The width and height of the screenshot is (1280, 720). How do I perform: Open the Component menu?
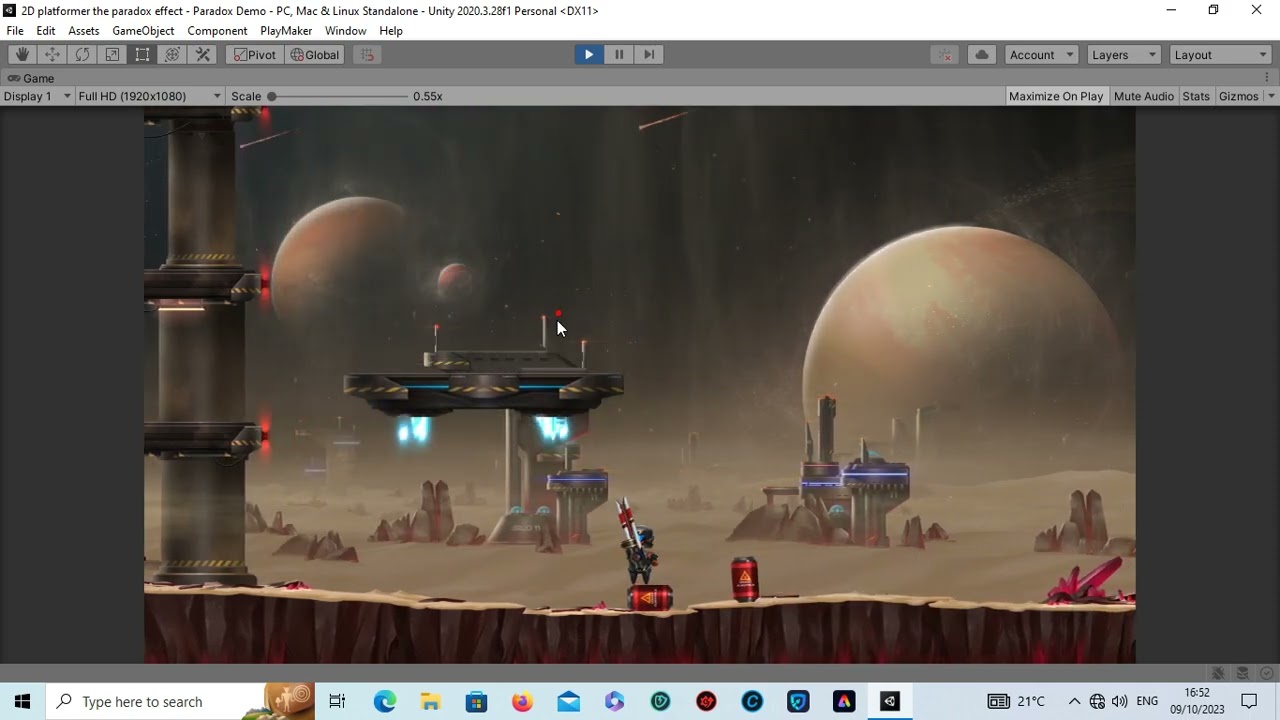[x=217, y=31]
